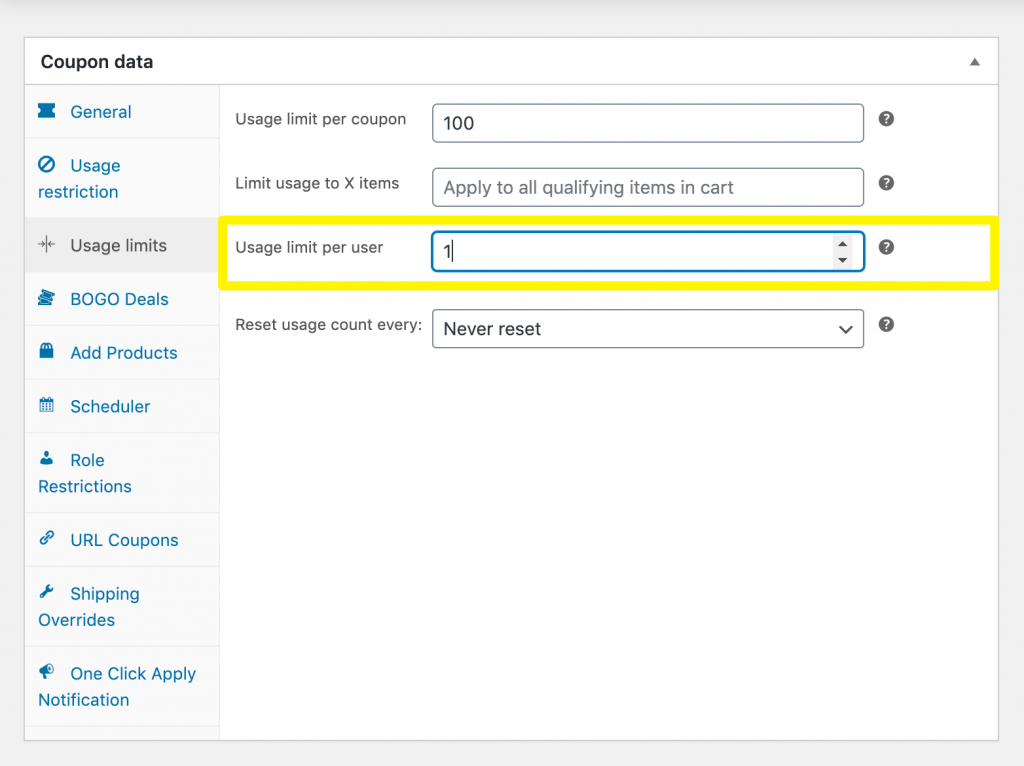Click the 'Usage limit per user' label
The image size is (1024, 766).
tap(309, 247)
